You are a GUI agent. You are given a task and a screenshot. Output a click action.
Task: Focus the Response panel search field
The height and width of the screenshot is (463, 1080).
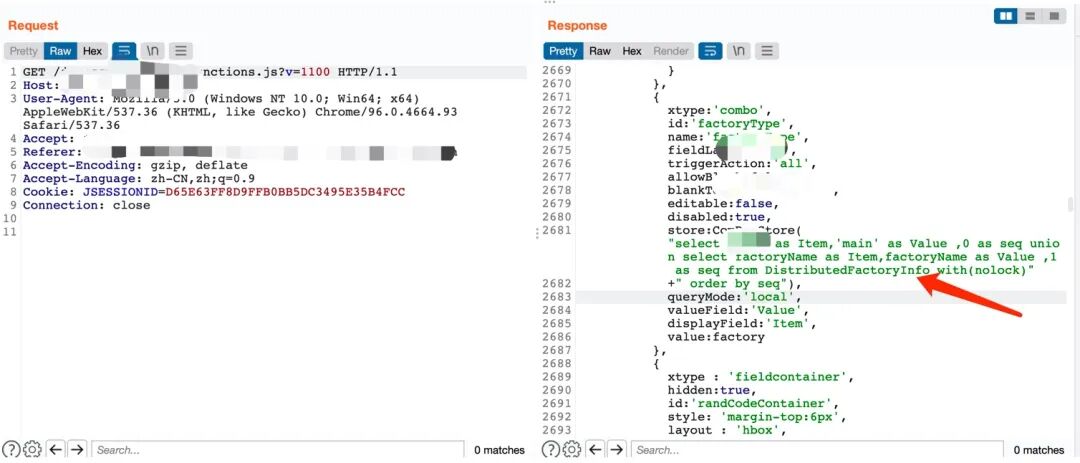pyautogui.click(x=818, y=450)
